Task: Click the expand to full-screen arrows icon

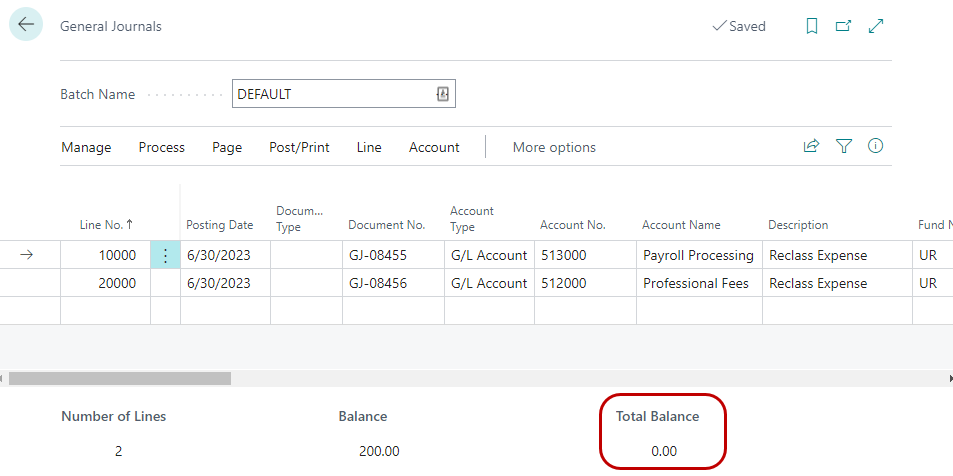Action: (x=876, y=26)
